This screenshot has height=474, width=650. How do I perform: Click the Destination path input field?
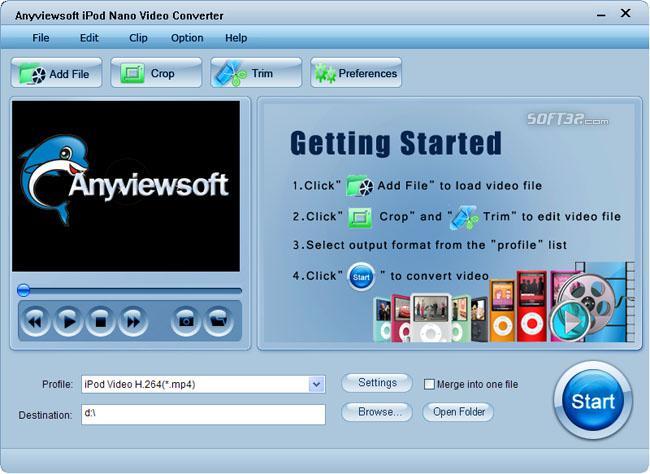[x=203, y=414]
